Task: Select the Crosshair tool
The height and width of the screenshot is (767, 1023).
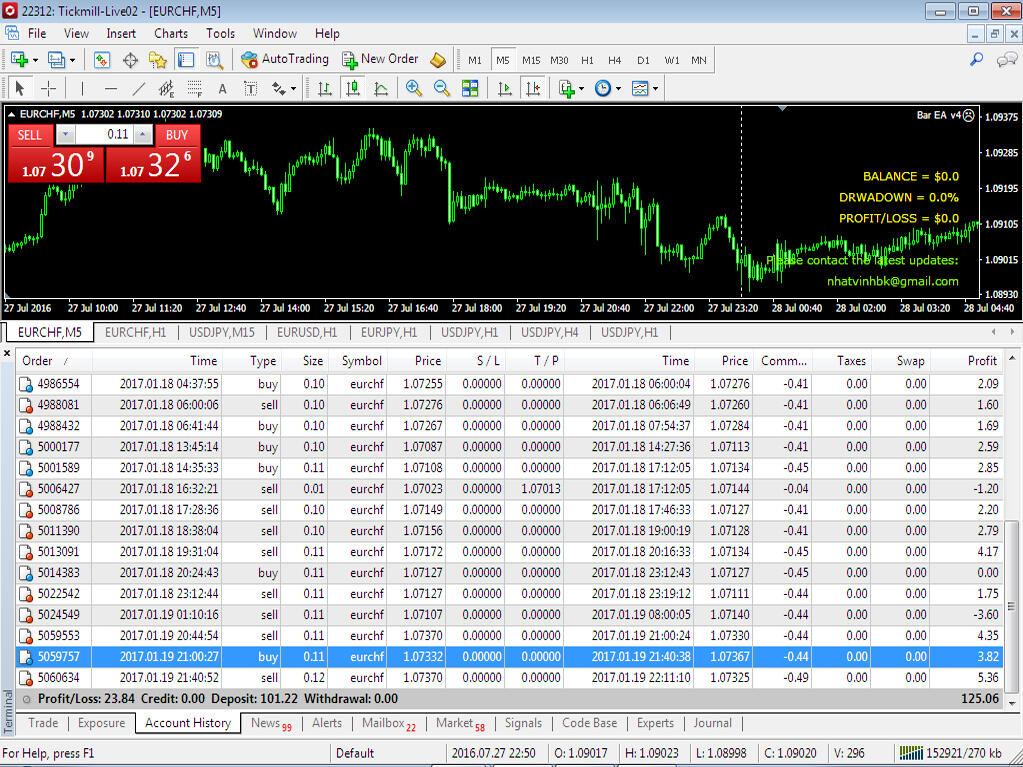Action: click(48, 88)
